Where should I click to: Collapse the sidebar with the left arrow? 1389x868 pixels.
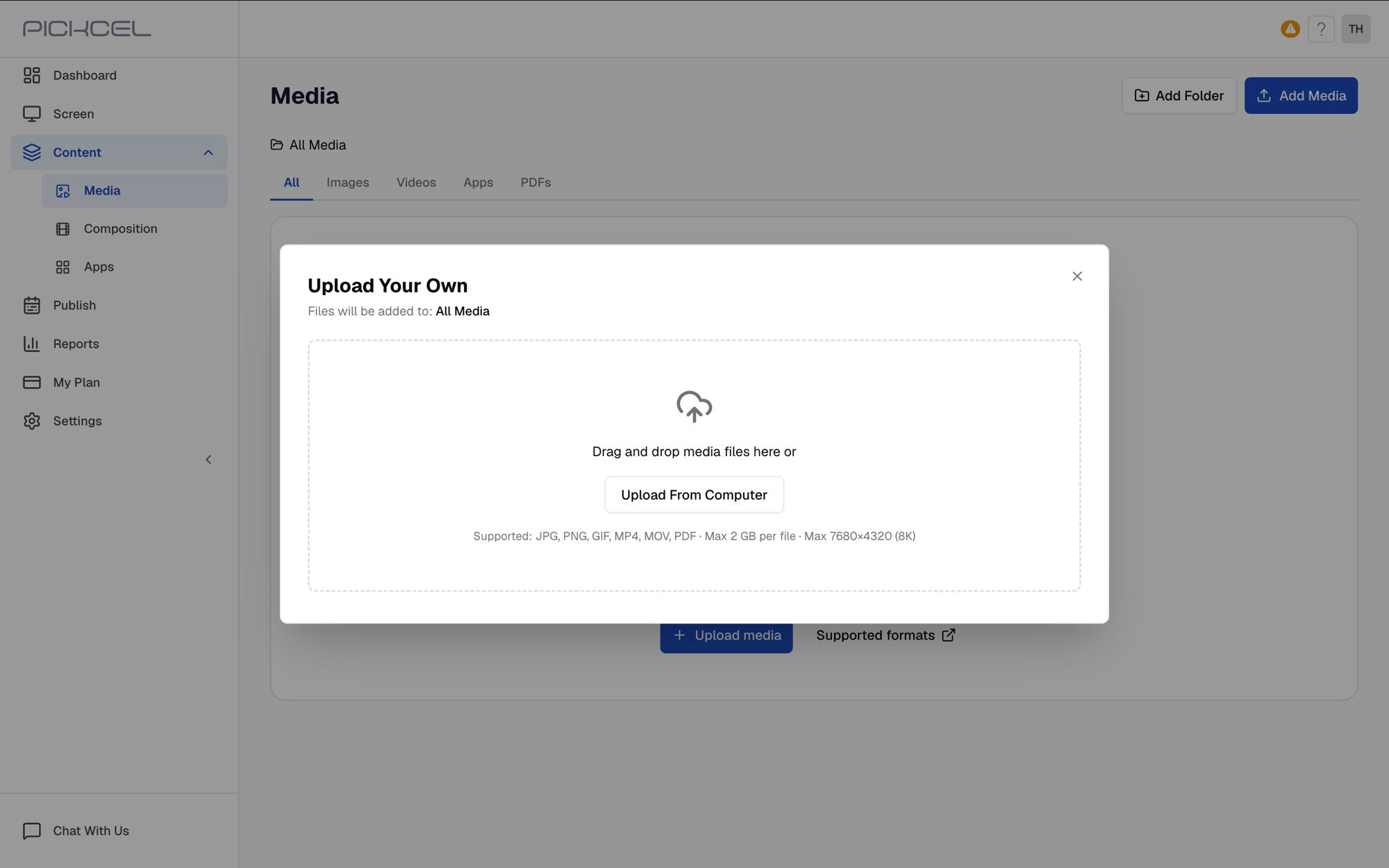[208, 460]
